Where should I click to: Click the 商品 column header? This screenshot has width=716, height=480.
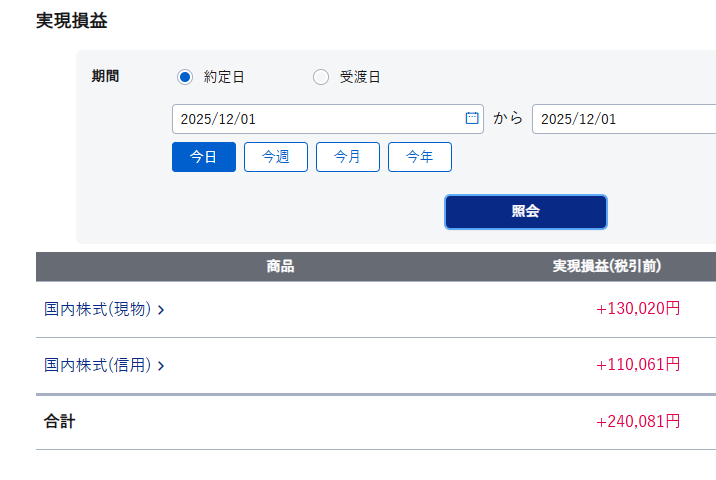tap(280, 267)
